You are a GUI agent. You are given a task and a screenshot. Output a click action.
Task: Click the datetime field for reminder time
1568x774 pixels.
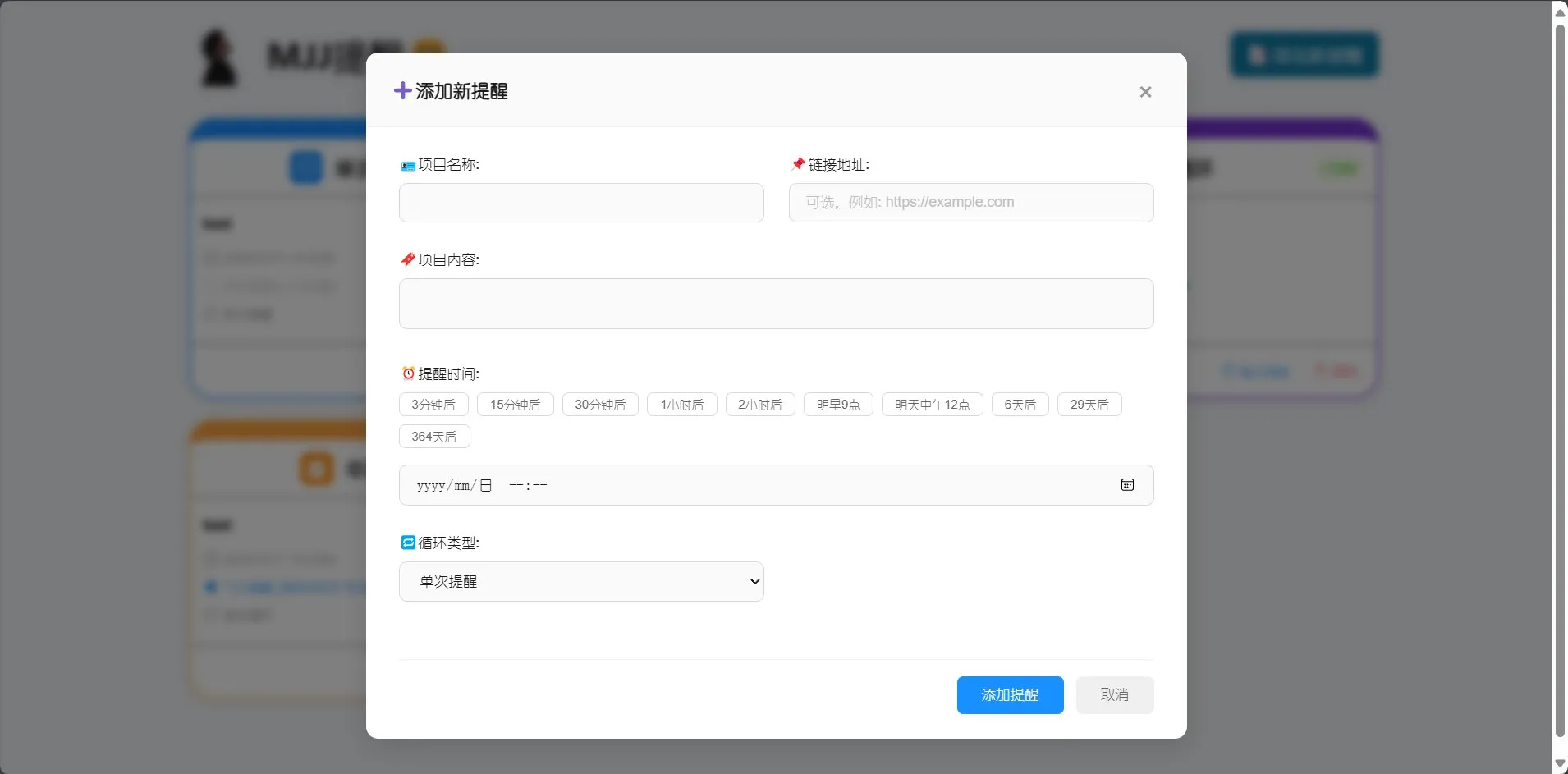point(739,485)
